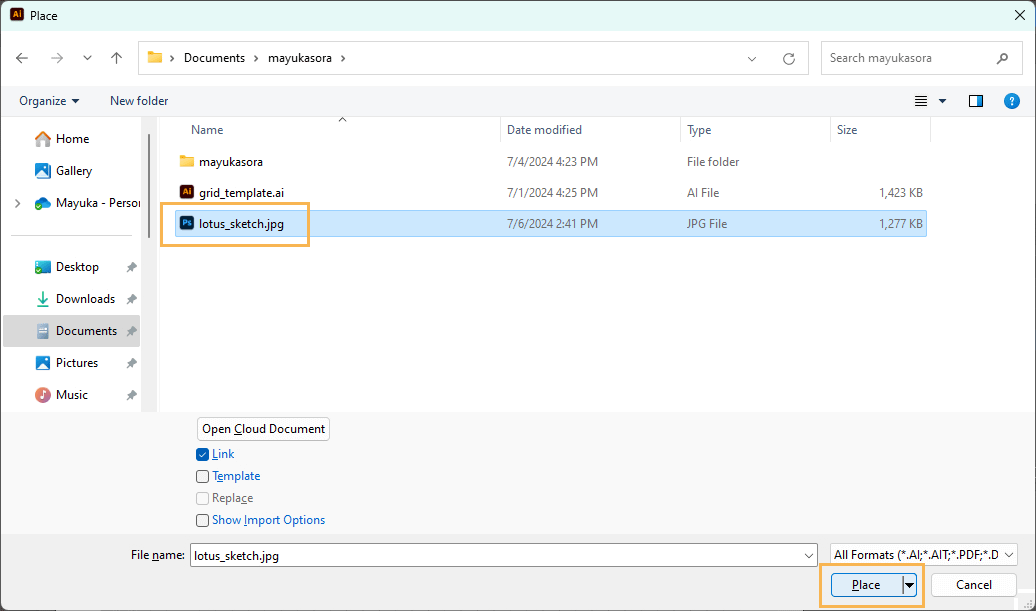The height and width of the screenshot is (611, 1036).
Task: Open the All Formats file type dropdown
Action: 923,555
